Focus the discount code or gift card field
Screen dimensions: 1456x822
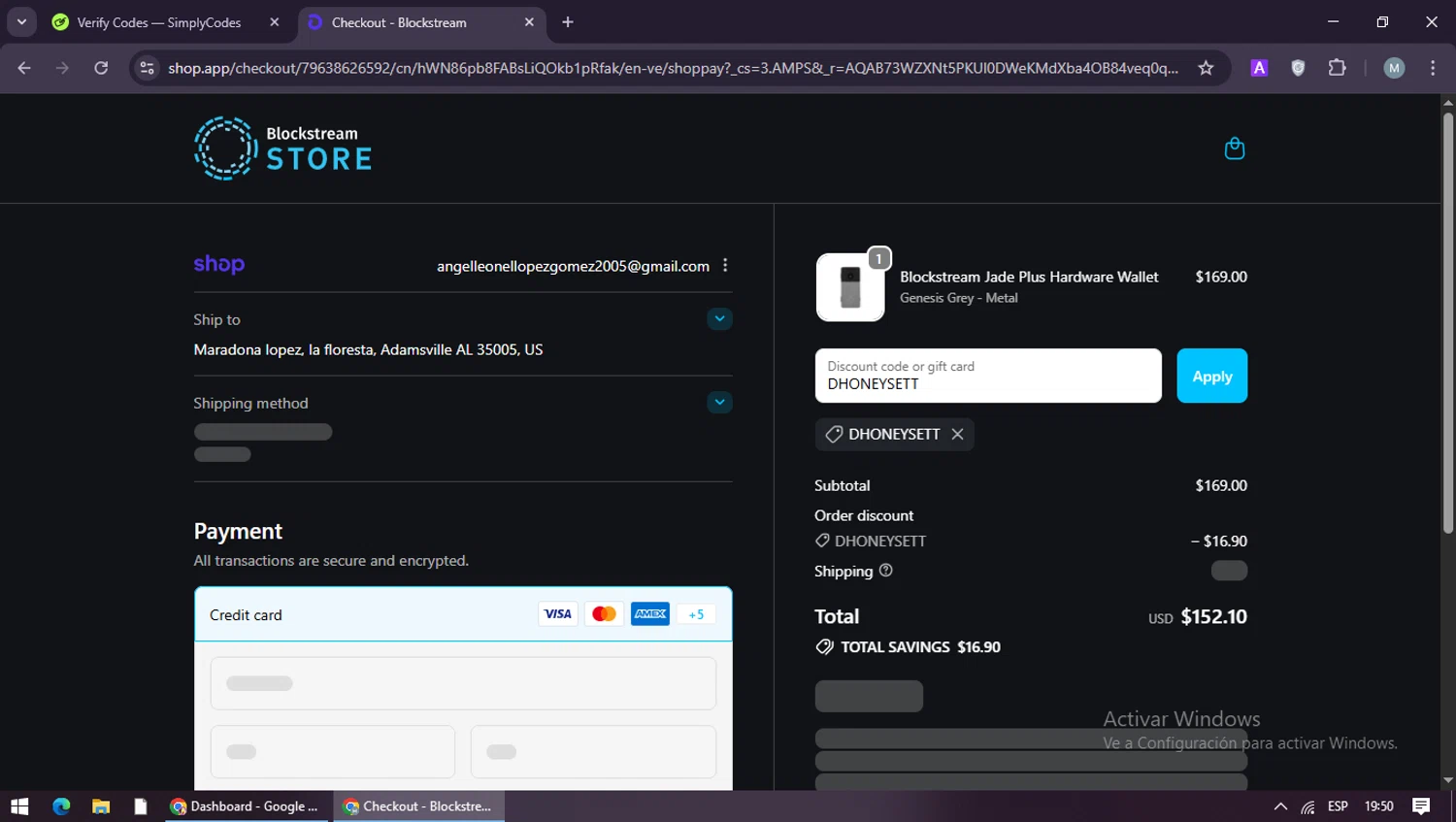988,376
